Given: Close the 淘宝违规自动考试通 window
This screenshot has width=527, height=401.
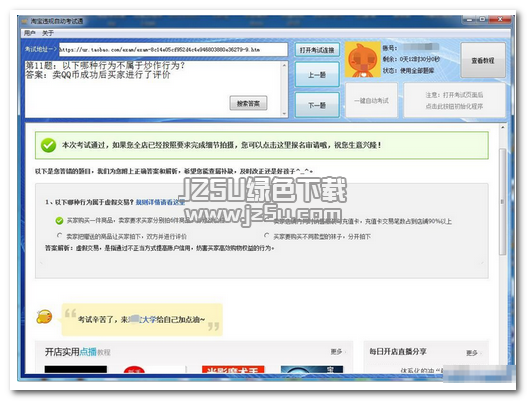Looking at the screenshot, I should (x=500, y=20).
